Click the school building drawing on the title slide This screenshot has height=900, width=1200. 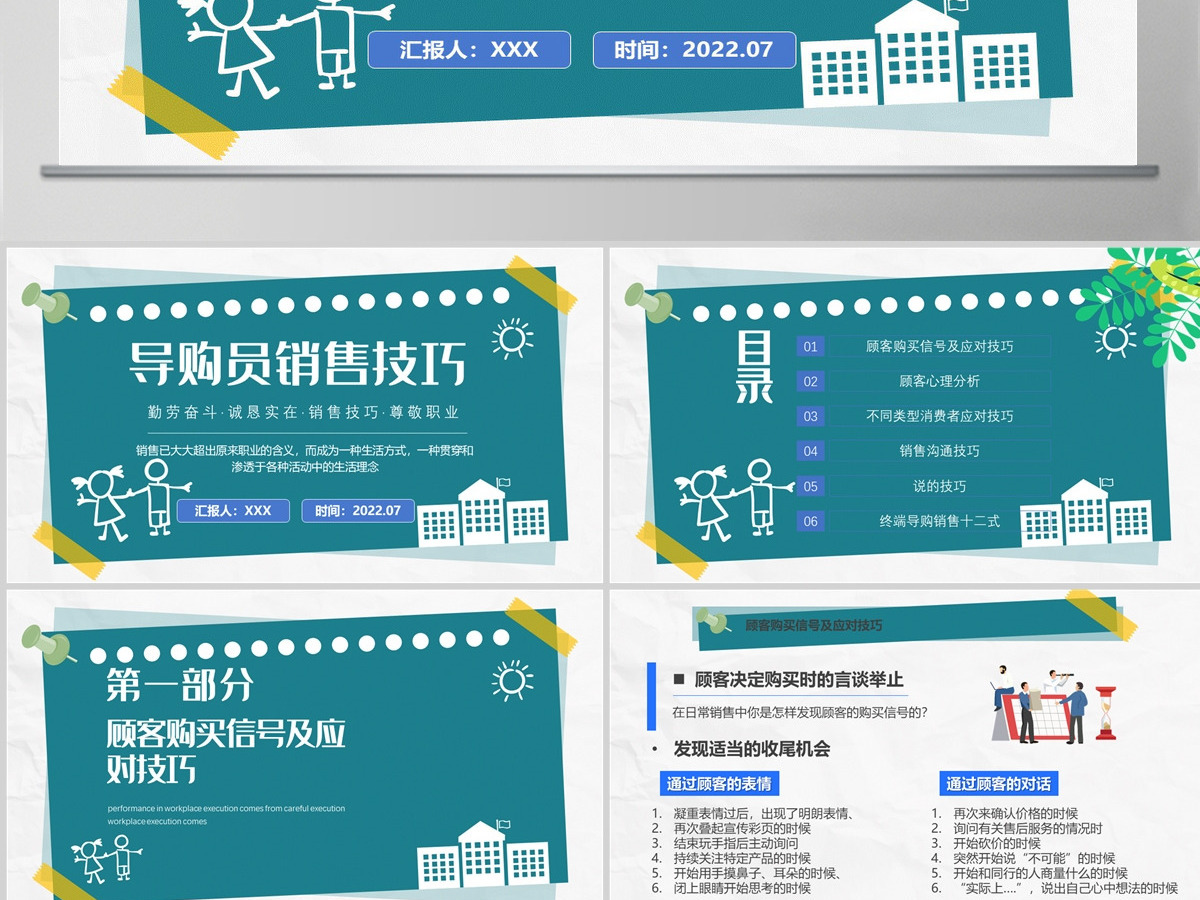click(484, 512)
